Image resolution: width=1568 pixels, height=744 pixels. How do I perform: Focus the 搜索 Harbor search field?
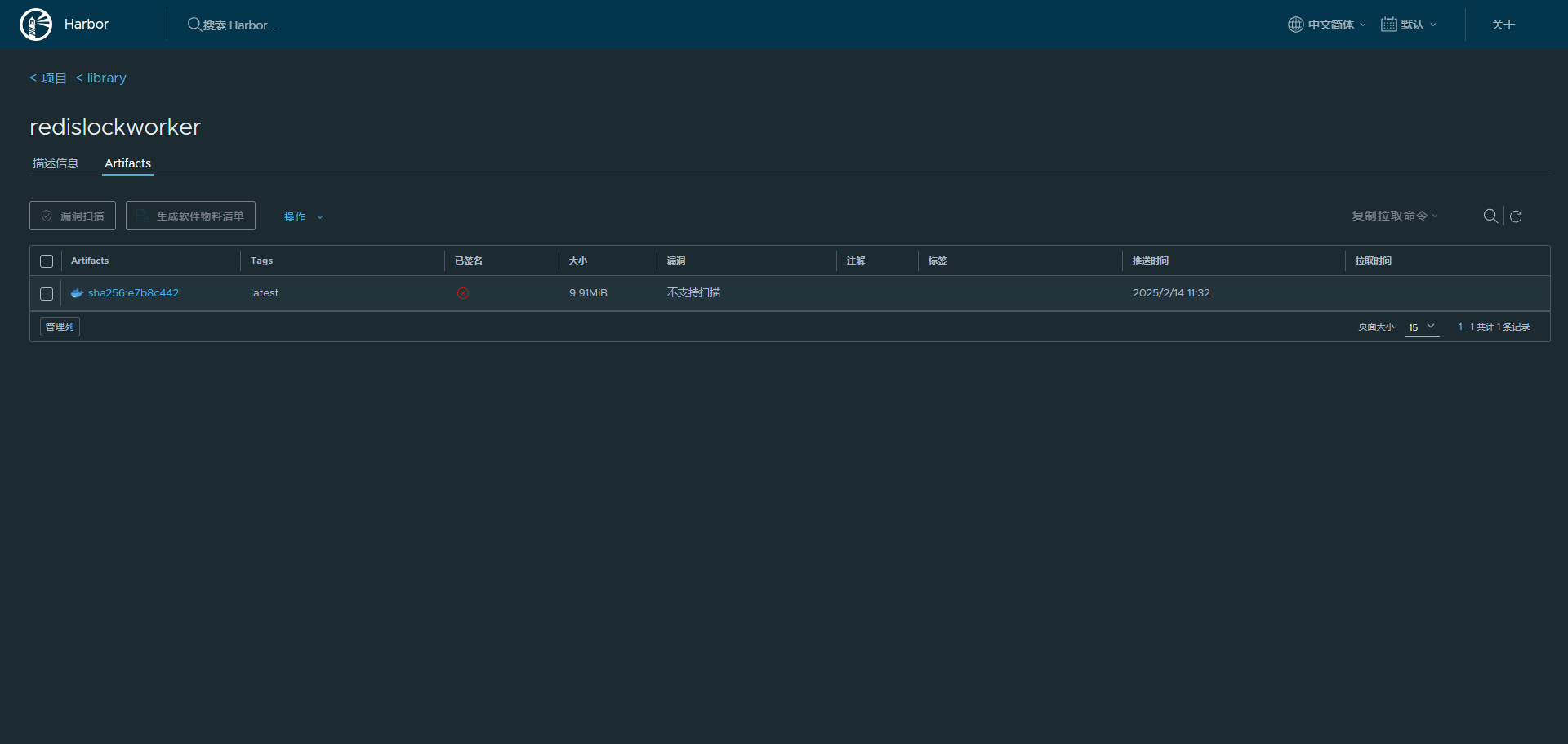point(239,25)
